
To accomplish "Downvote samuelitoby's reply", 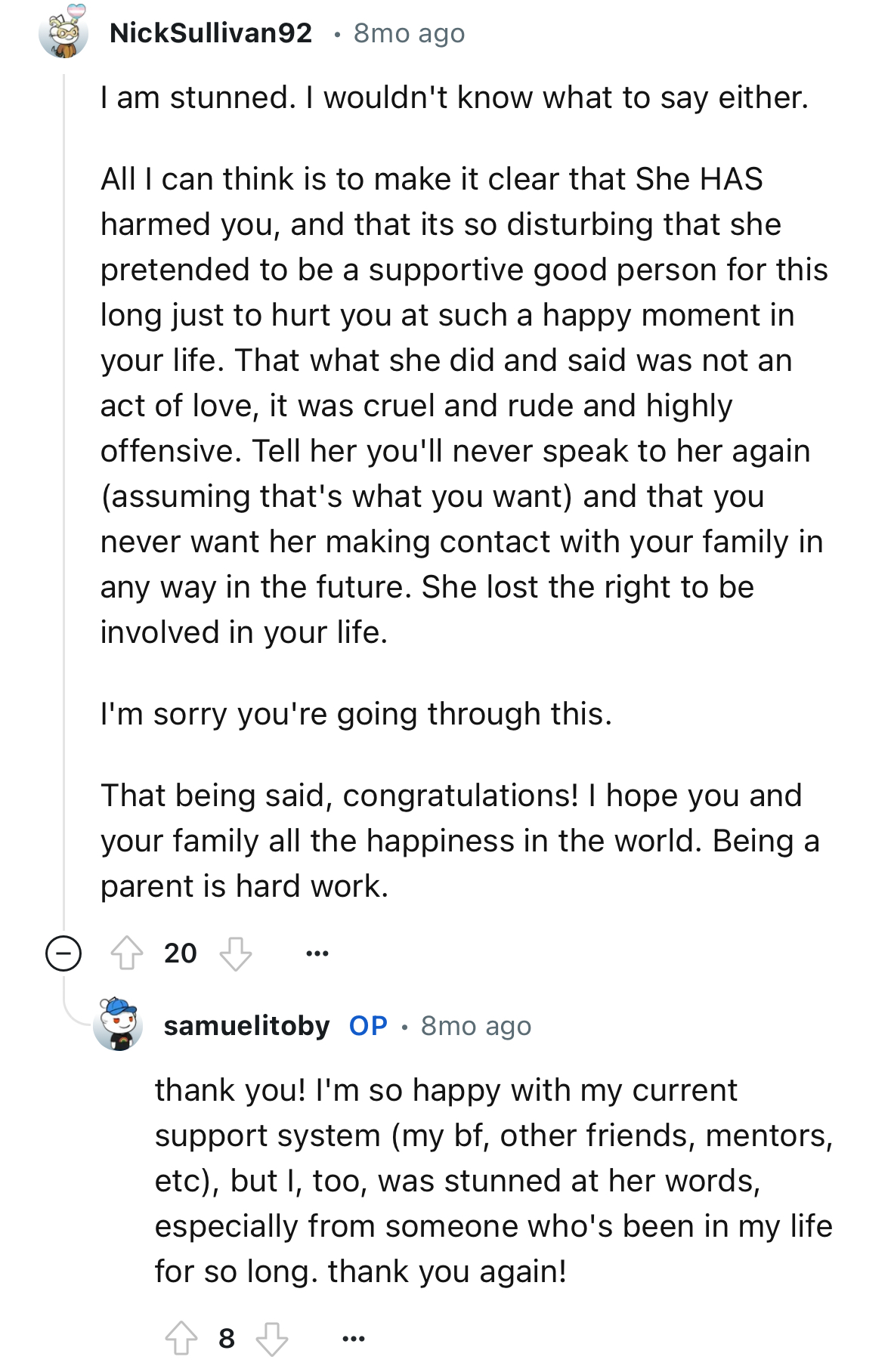I will (272, 1339).
